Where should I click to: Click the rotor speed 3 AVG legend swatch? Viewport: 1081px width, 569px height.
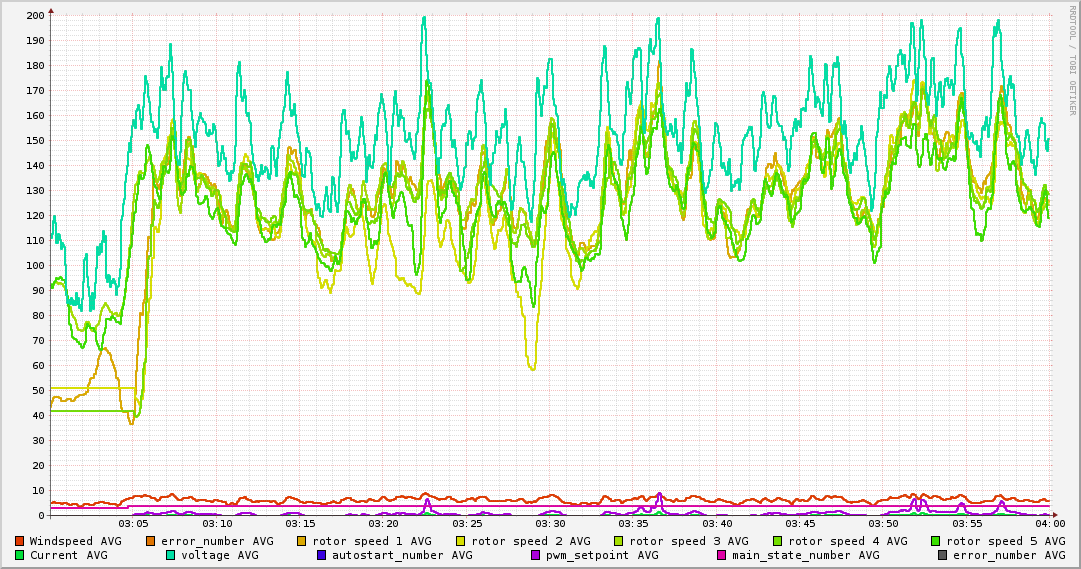pos(618,541)
